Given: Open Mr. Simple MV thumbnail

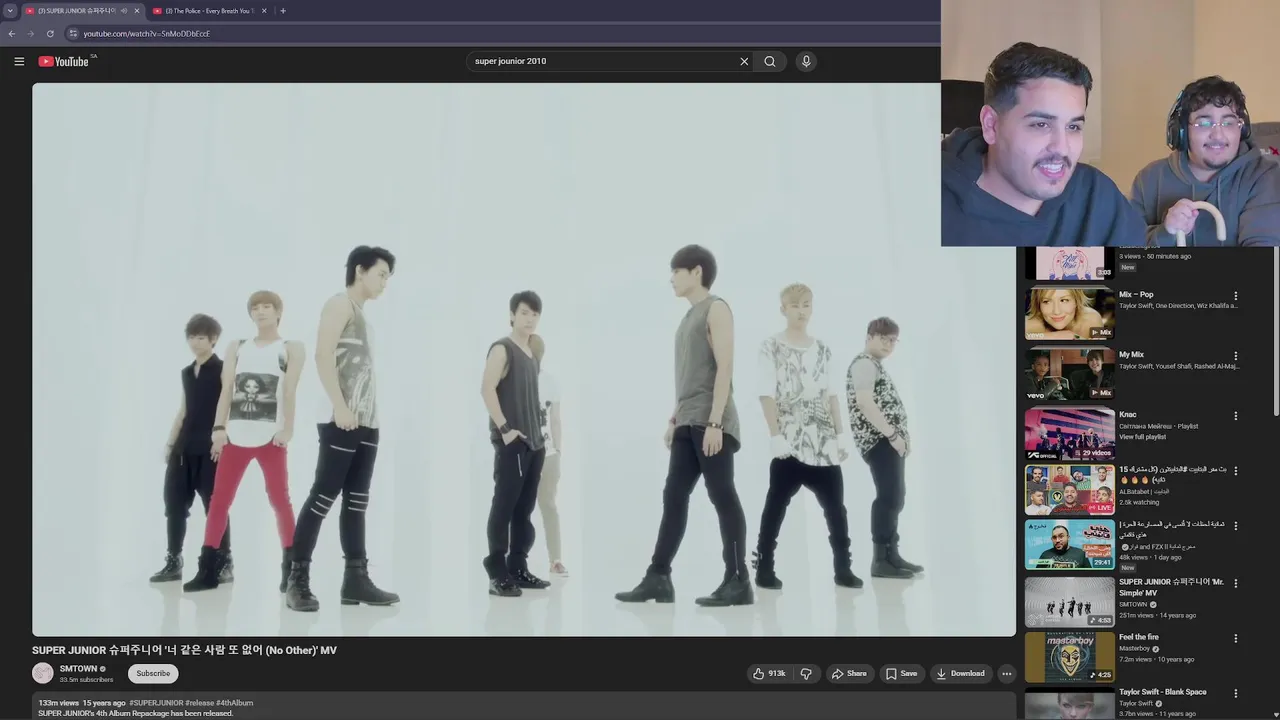Looking at the screenshot, I should (1069, 602).
